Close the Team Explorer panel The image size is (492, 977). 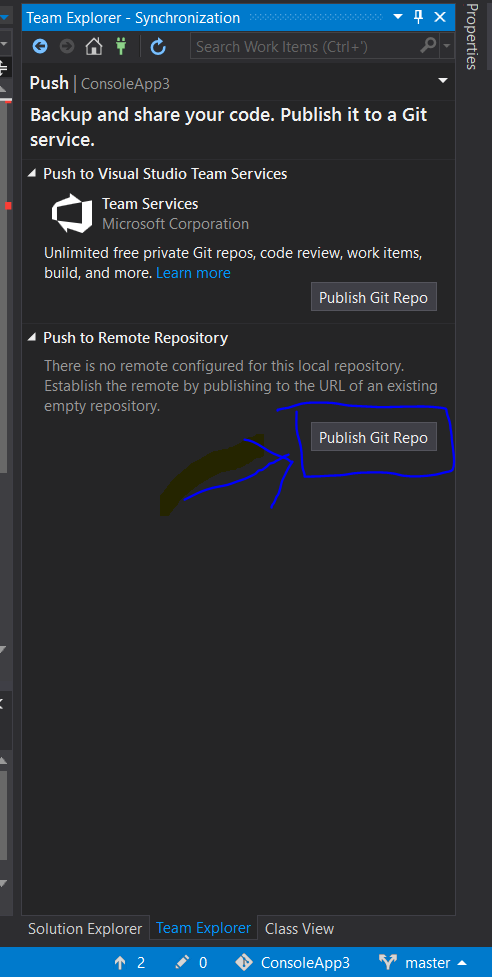[x=440, y=17]
